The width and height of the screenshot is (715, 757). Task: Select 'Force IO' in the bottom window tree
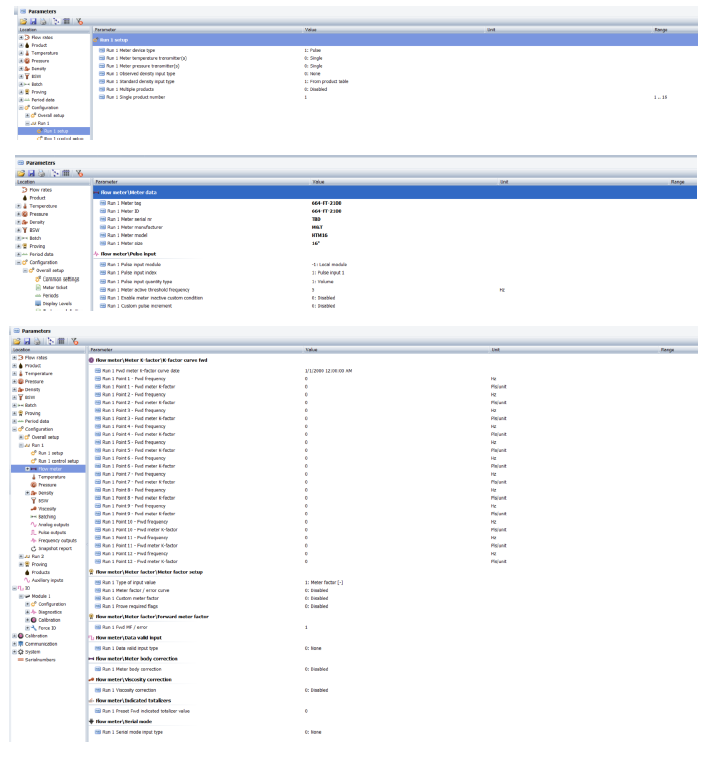47,628
